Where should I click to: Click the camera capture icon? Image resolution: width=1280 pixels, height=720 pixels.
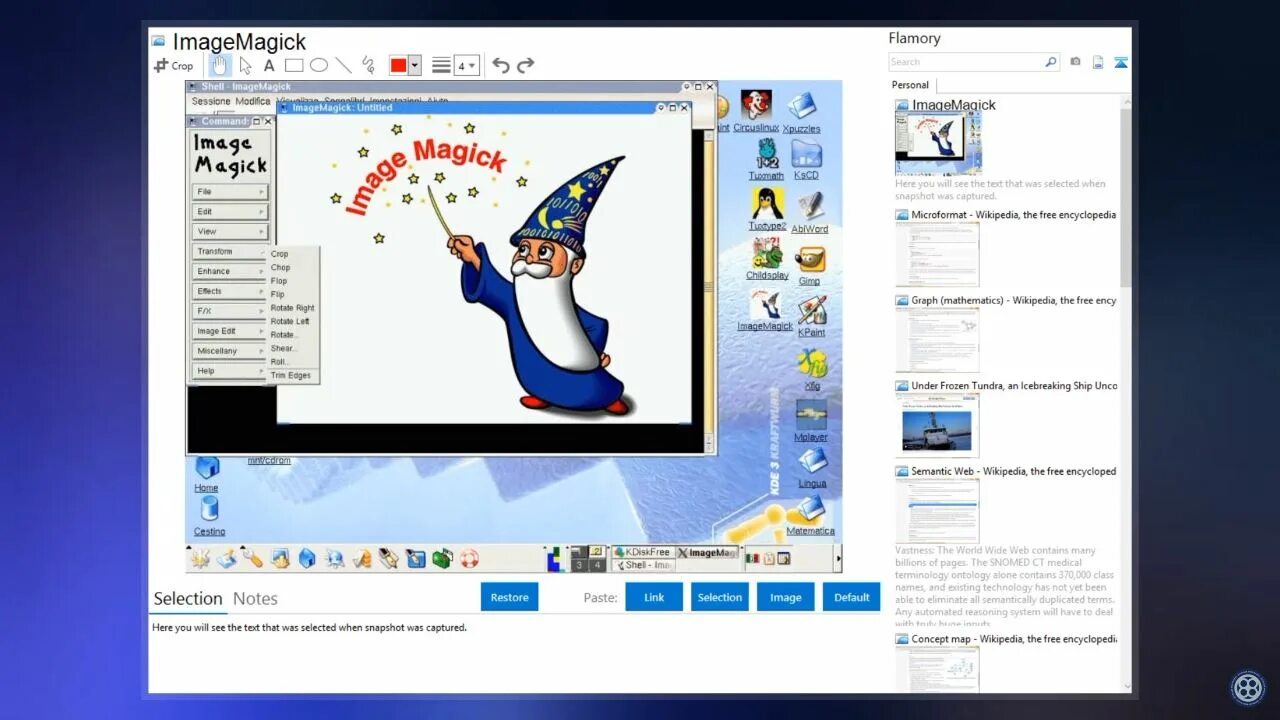1075,62
